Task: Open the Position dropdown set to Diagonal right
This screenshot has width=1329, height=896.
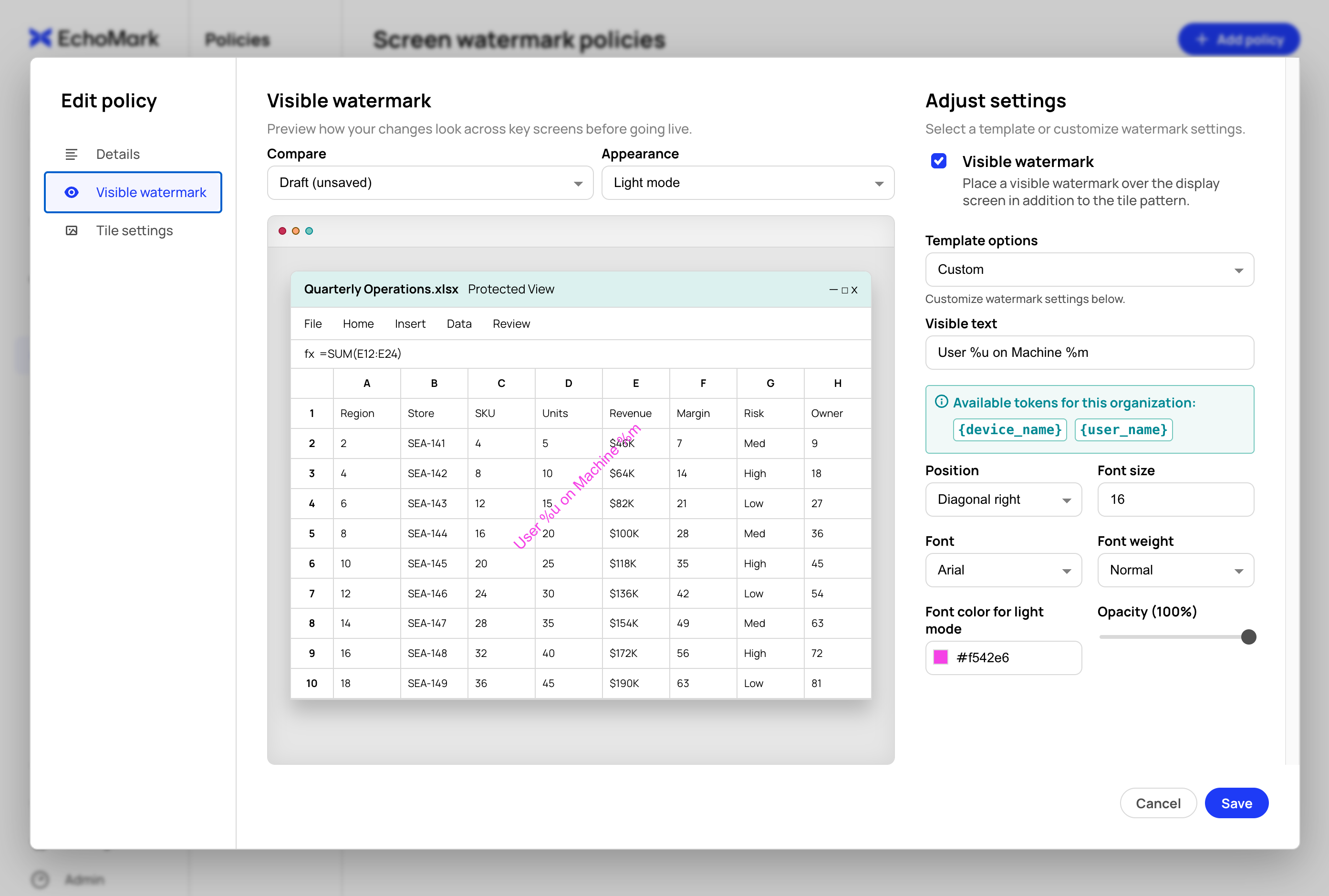Action: [1003, 500]
